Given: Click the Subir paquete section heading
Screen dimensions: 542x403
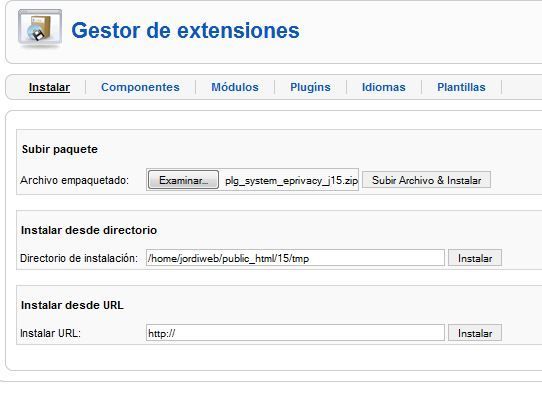Looking at the screenshot, I should tap(60, 149).
